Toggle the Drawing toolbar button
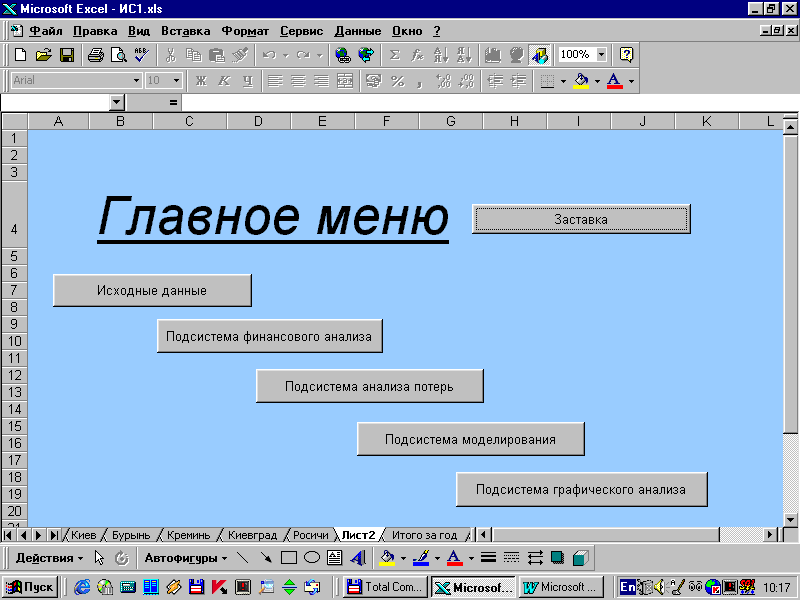Screen dimensions: 800x600 click(540, 55)
